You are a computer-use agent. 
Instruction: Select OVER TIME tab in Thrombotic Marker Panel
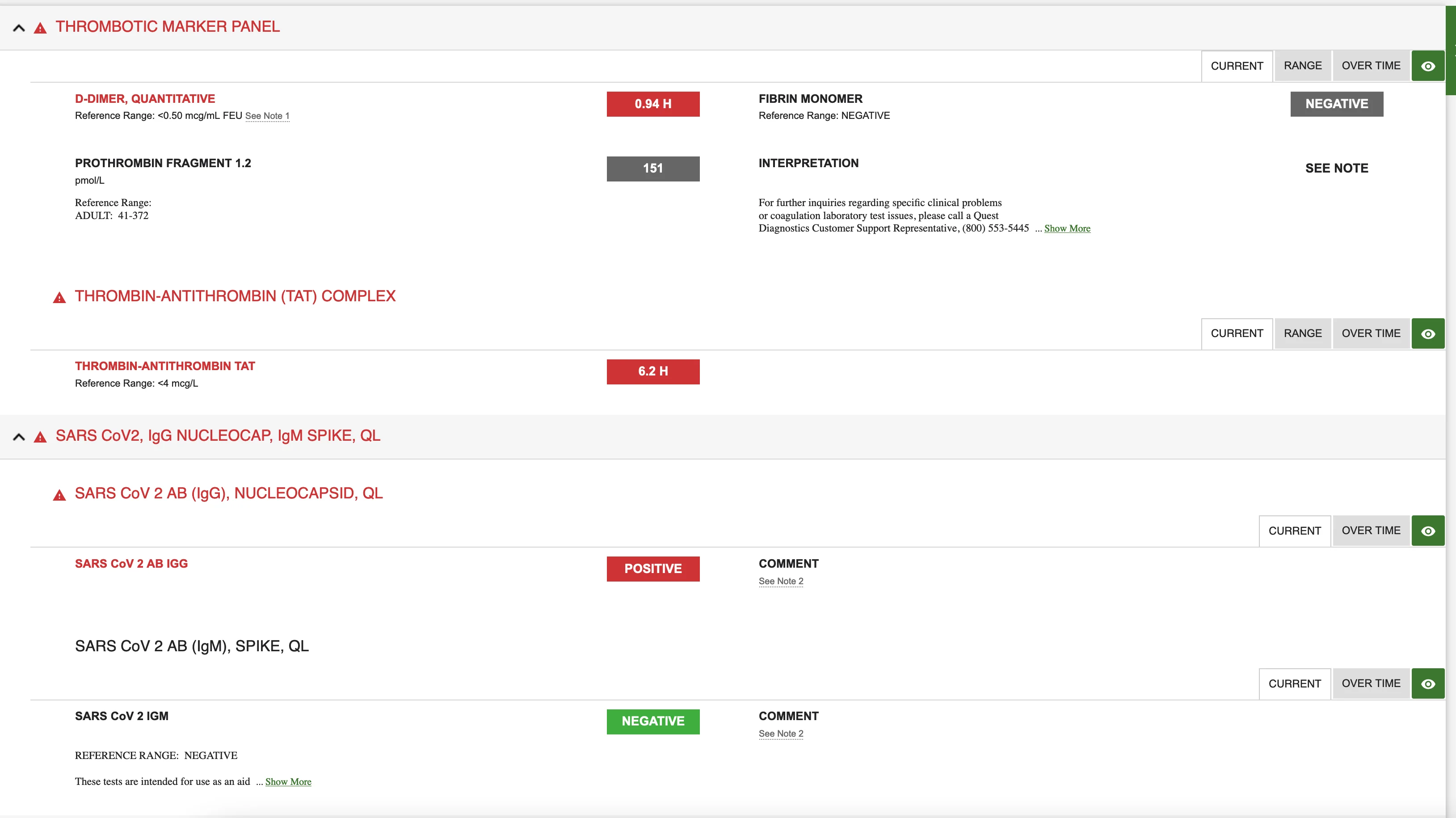point(1371,66)
